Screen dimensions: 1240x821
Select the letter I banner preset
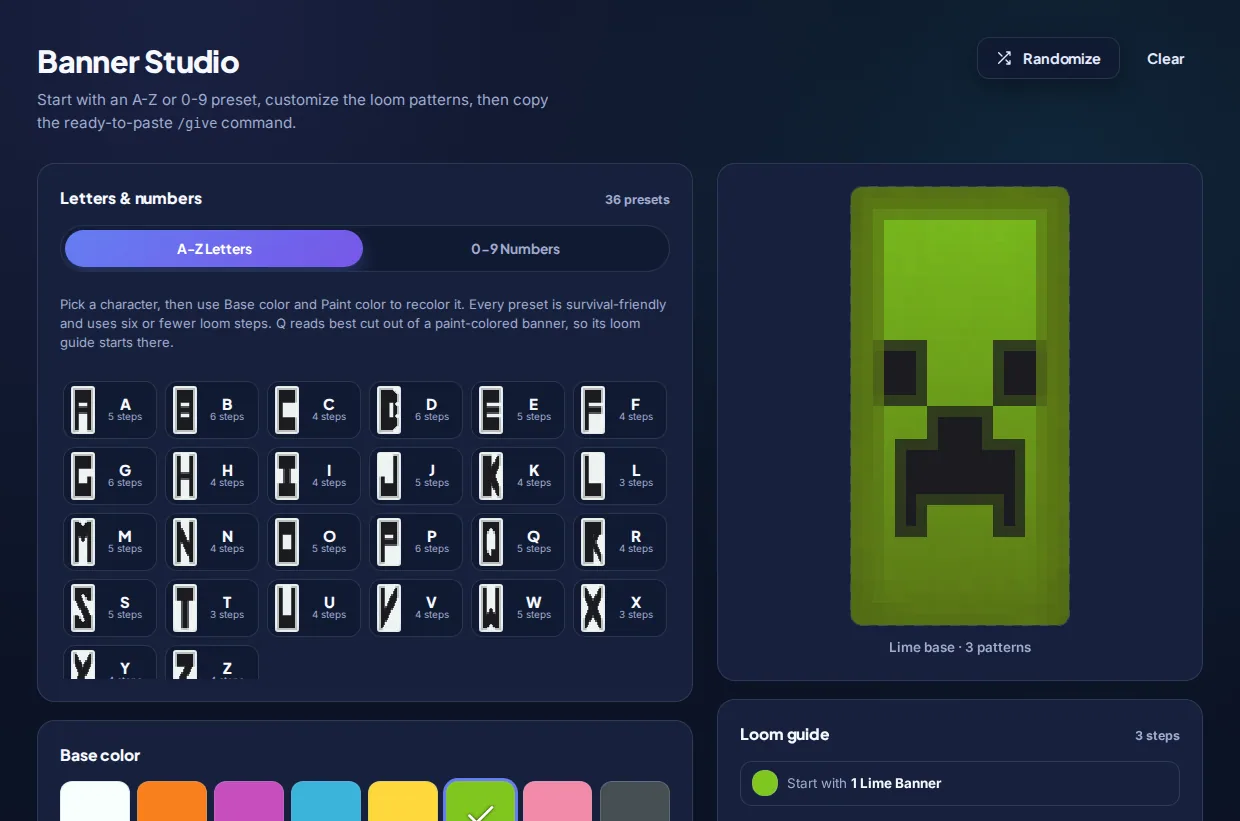tap(314, 476)
